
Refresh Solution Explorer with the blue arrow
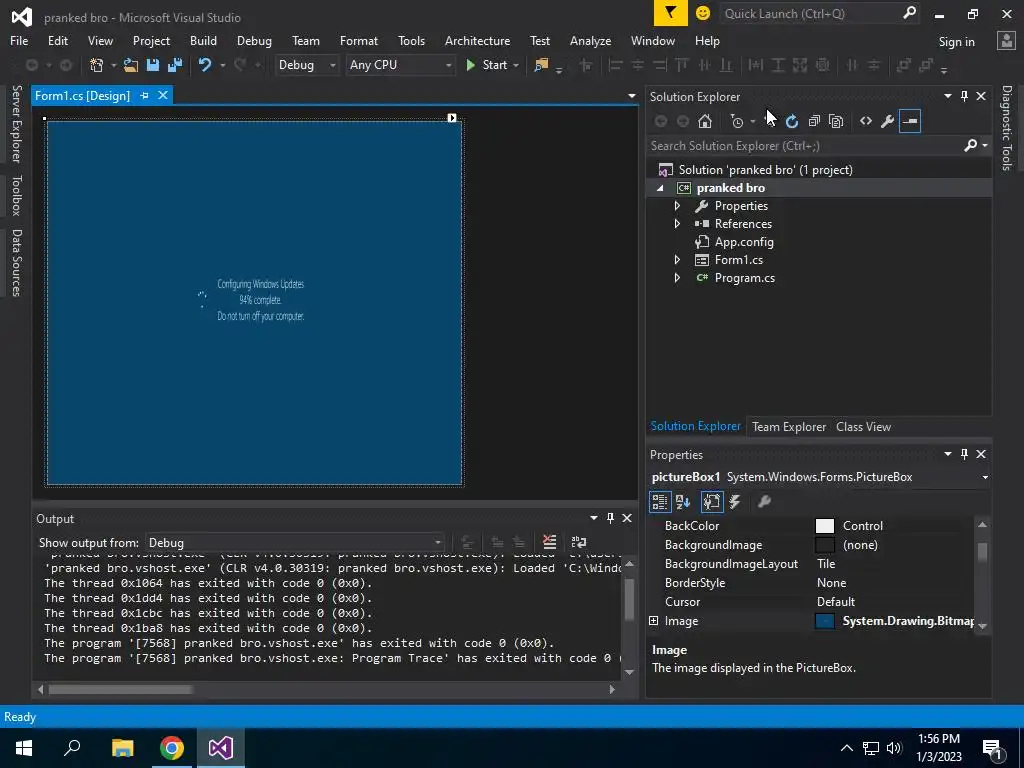(792, 121)
